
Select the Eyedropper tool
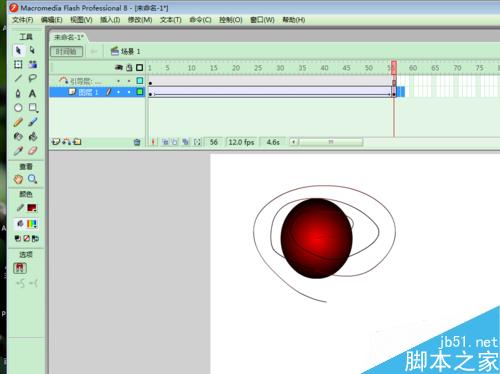(18, 151)
